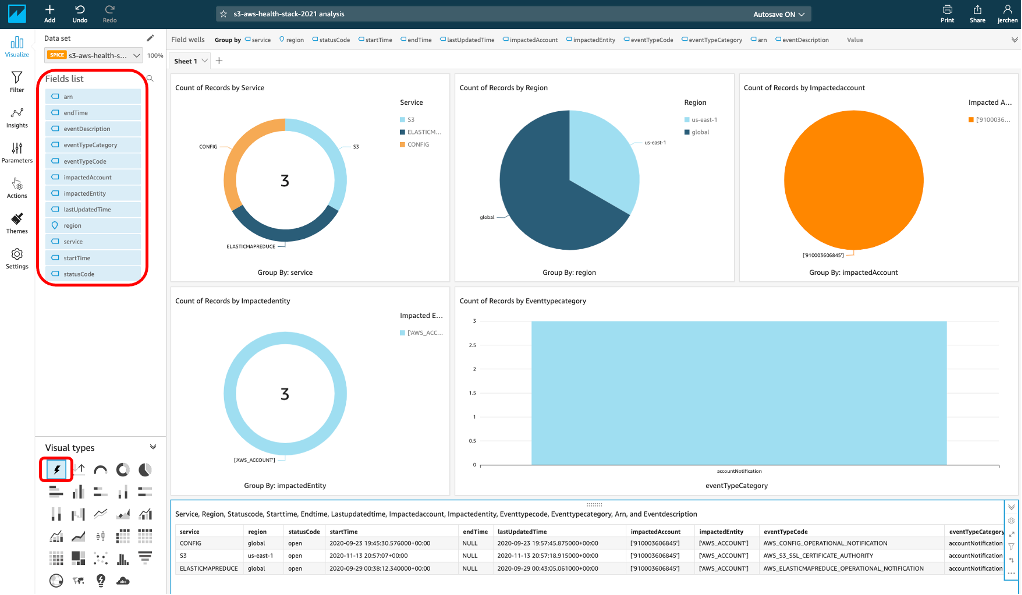Choose the lightbulb insight visual type

pyautogui.click(x=100, y=580)
